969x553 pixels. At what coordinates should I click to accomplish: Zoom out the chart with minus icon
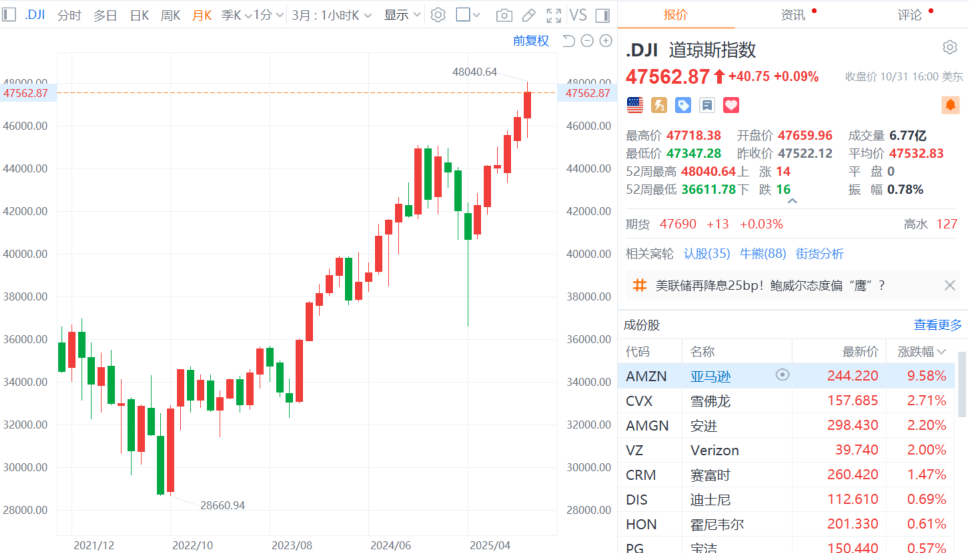[x=587, y=41]
